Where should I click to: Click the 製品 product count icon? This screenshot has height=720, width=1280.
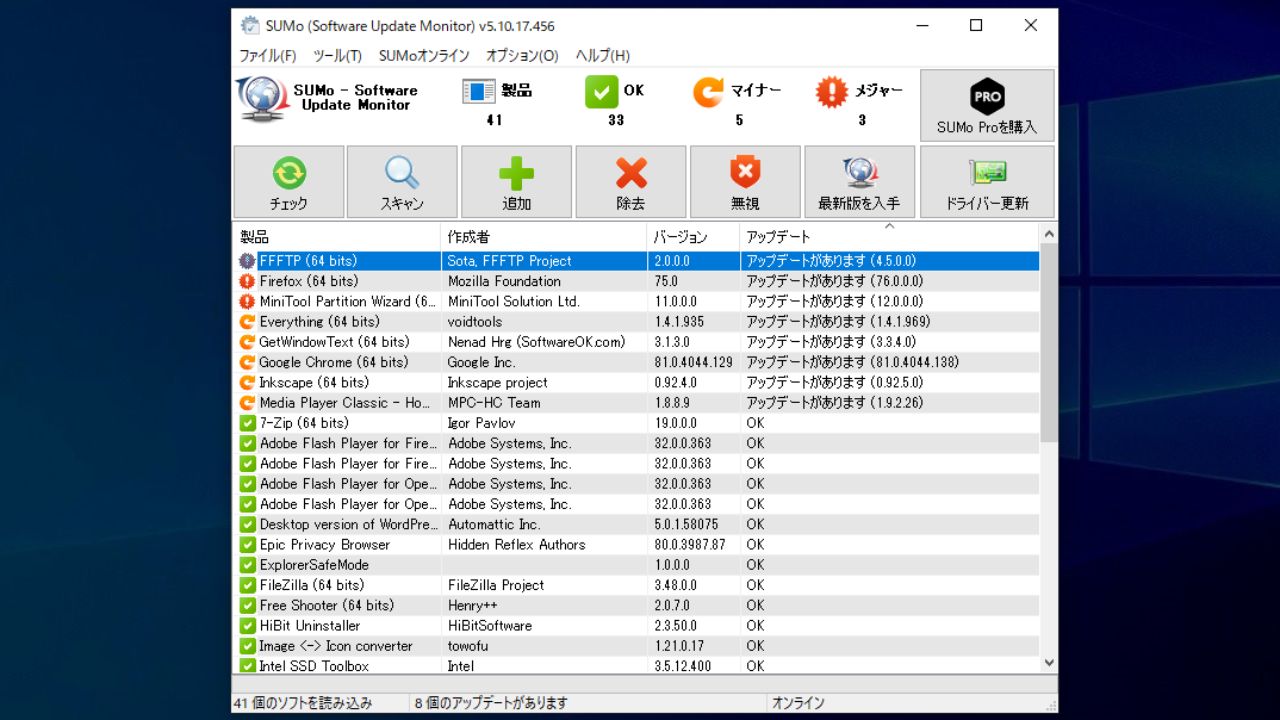[479, 91]
